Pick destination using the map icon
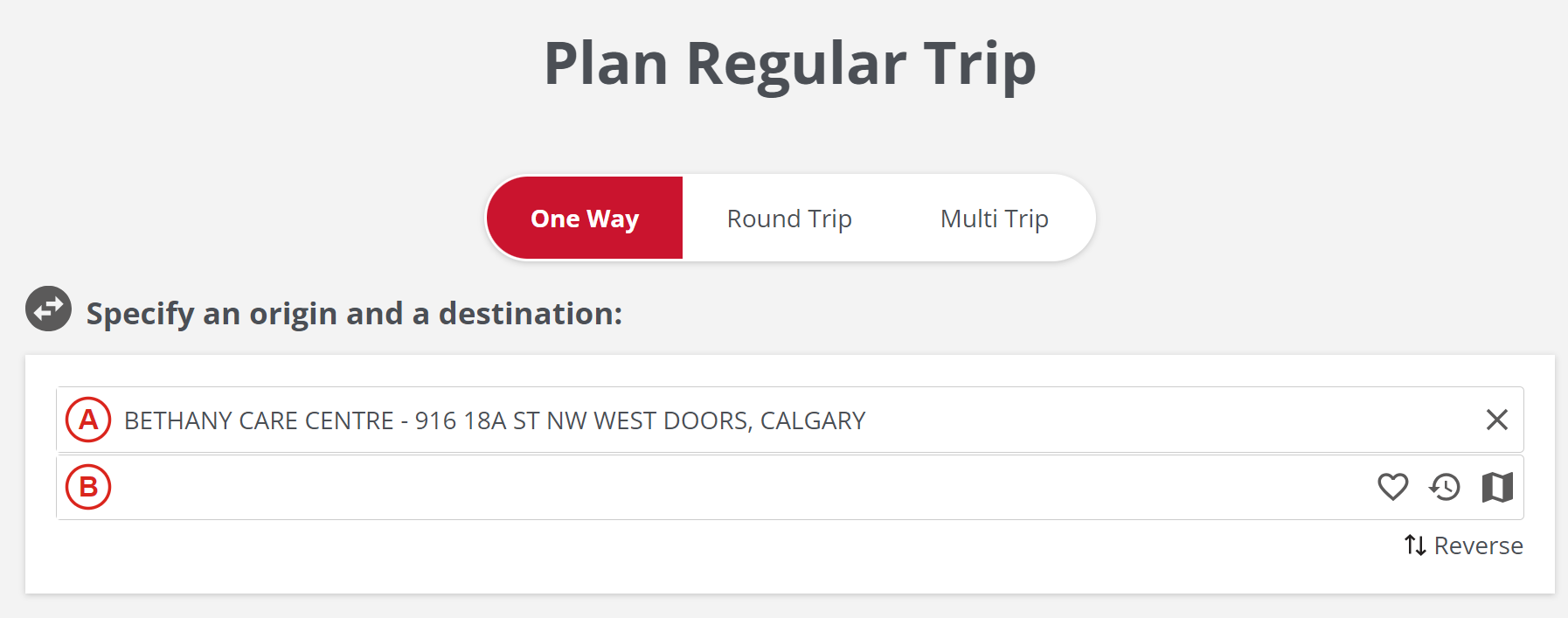Viewport: 1568px width, 618px height. 1497,487
